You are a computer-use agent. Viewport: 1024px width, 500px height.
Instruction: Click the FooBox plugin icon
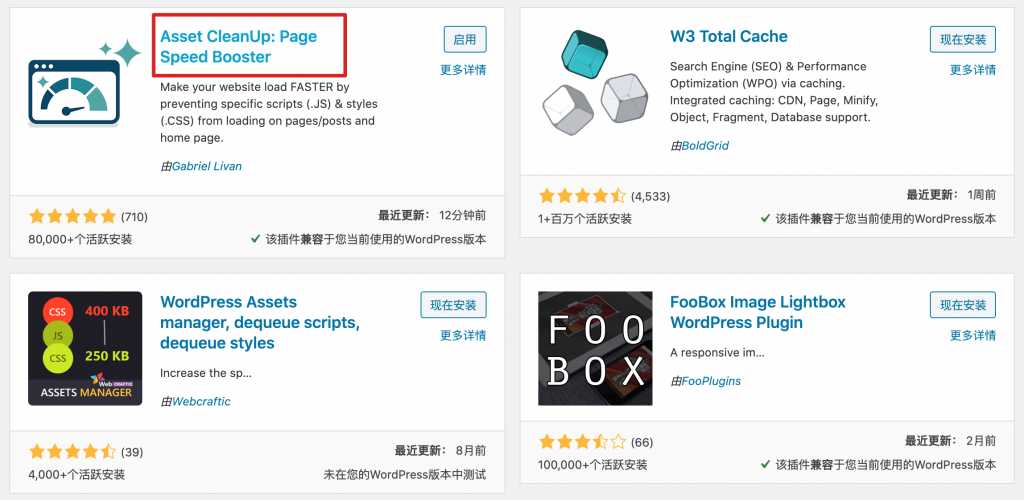coord(588,348)
